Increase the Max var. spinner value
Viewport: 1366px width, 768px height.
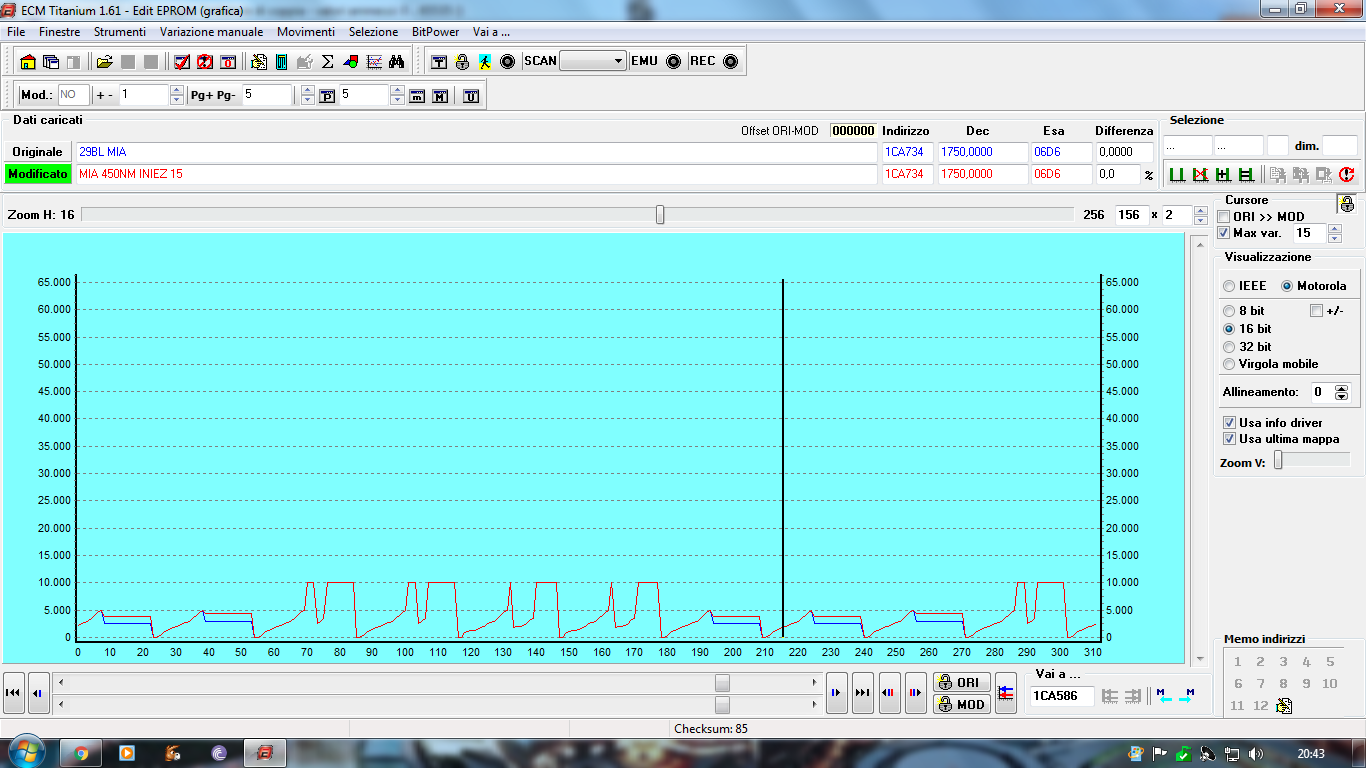click(1333, 228)
